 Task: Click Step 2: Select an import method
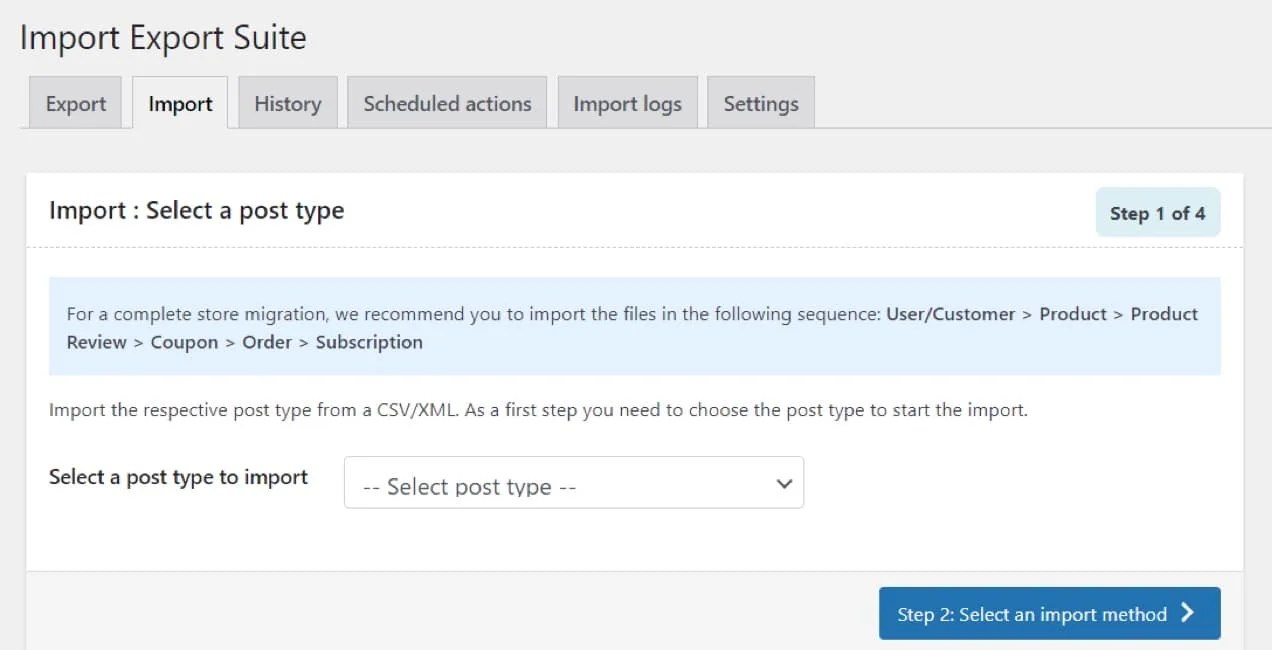1032,614
